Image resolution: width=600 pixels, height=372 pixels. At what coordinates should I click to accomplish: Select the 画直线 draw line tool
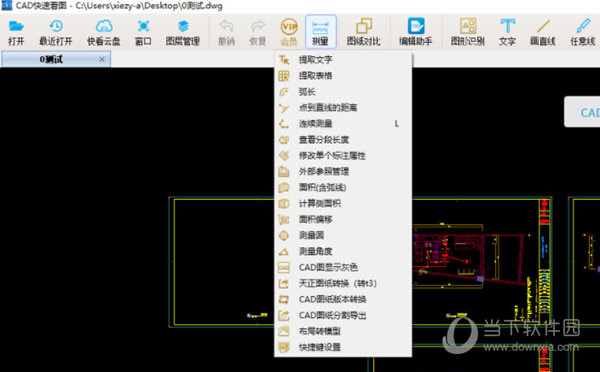(x=543, y=33)
